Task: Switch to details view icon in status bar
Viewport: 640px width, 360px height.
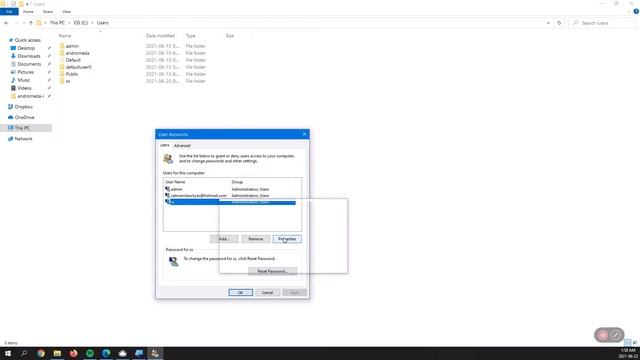Action: click(x=628, y=342)
